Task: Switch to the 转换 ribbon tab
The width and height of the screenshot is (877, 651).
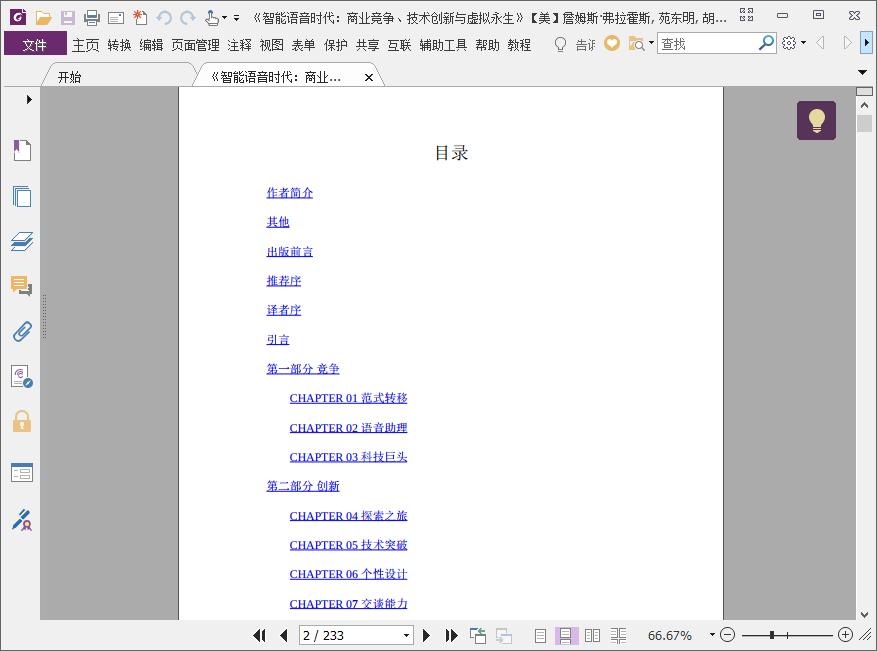Action: [119, 45]
